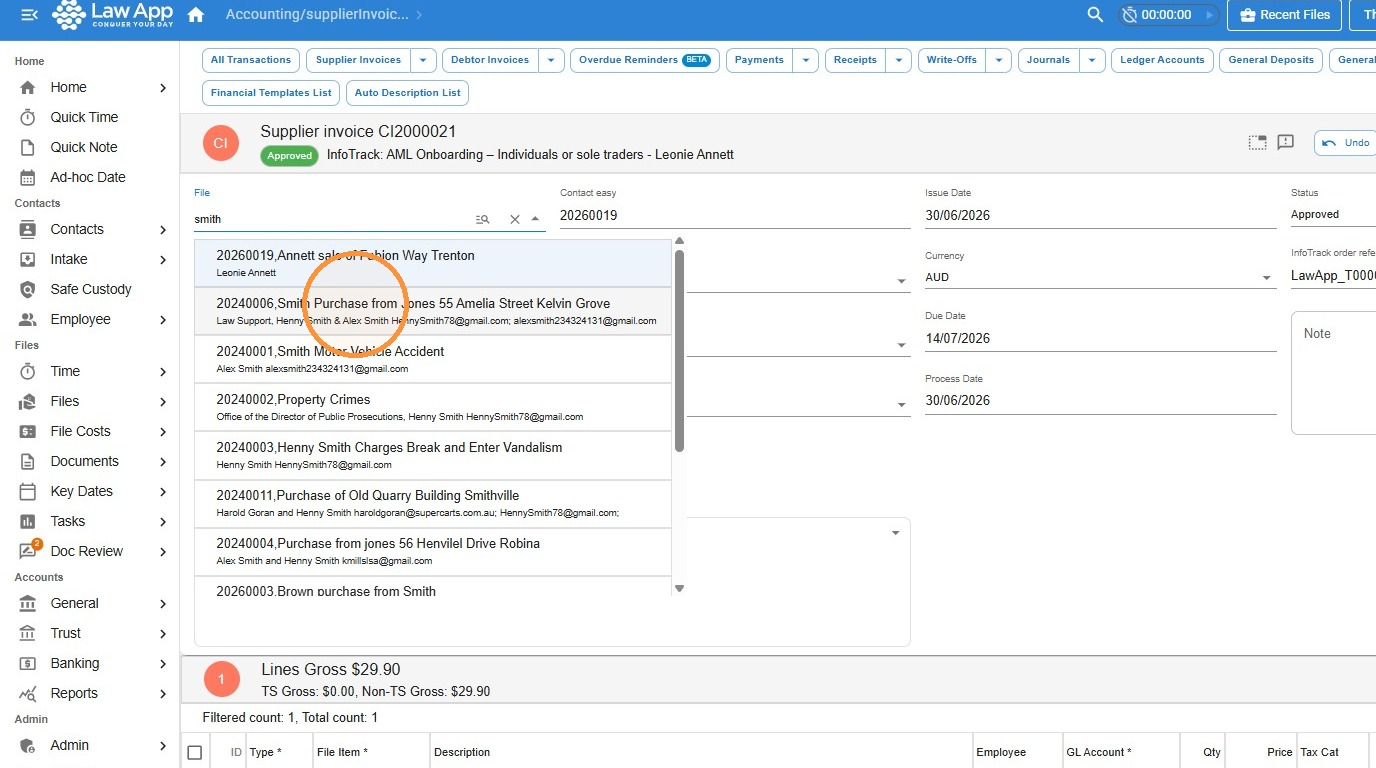Select file 20240002 Property Crimes

[433, 407]
